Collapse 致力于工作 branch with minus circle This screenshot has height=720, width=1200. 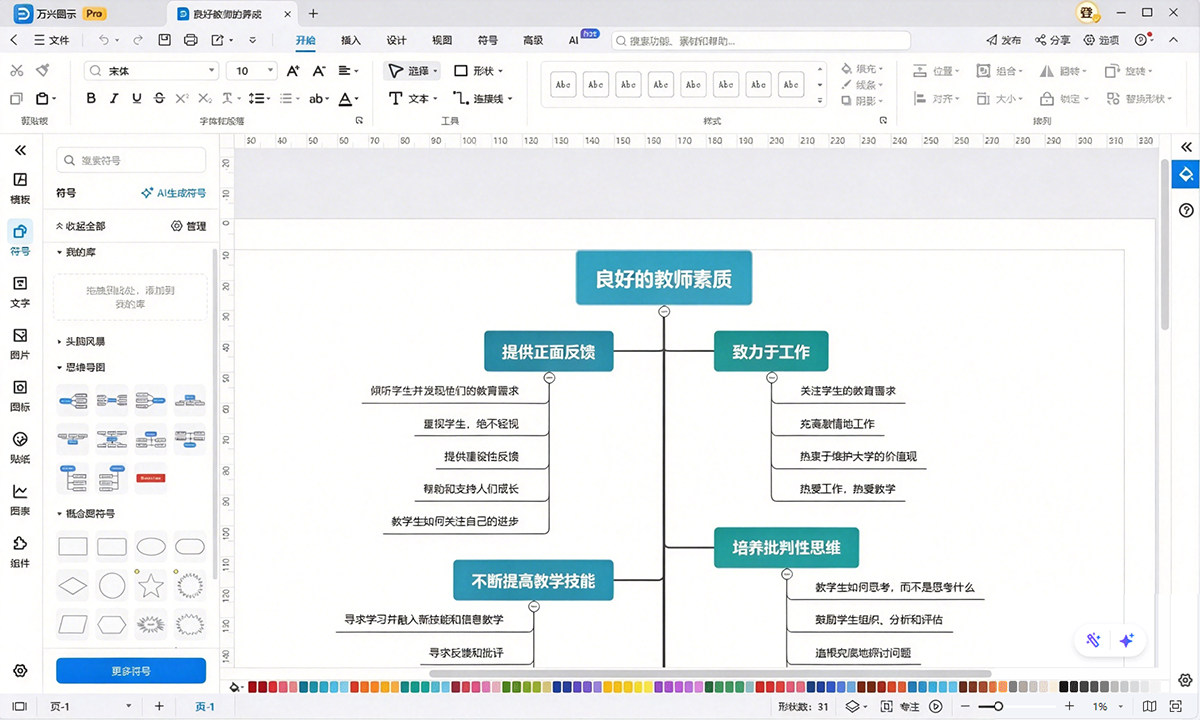pos(771,377)
